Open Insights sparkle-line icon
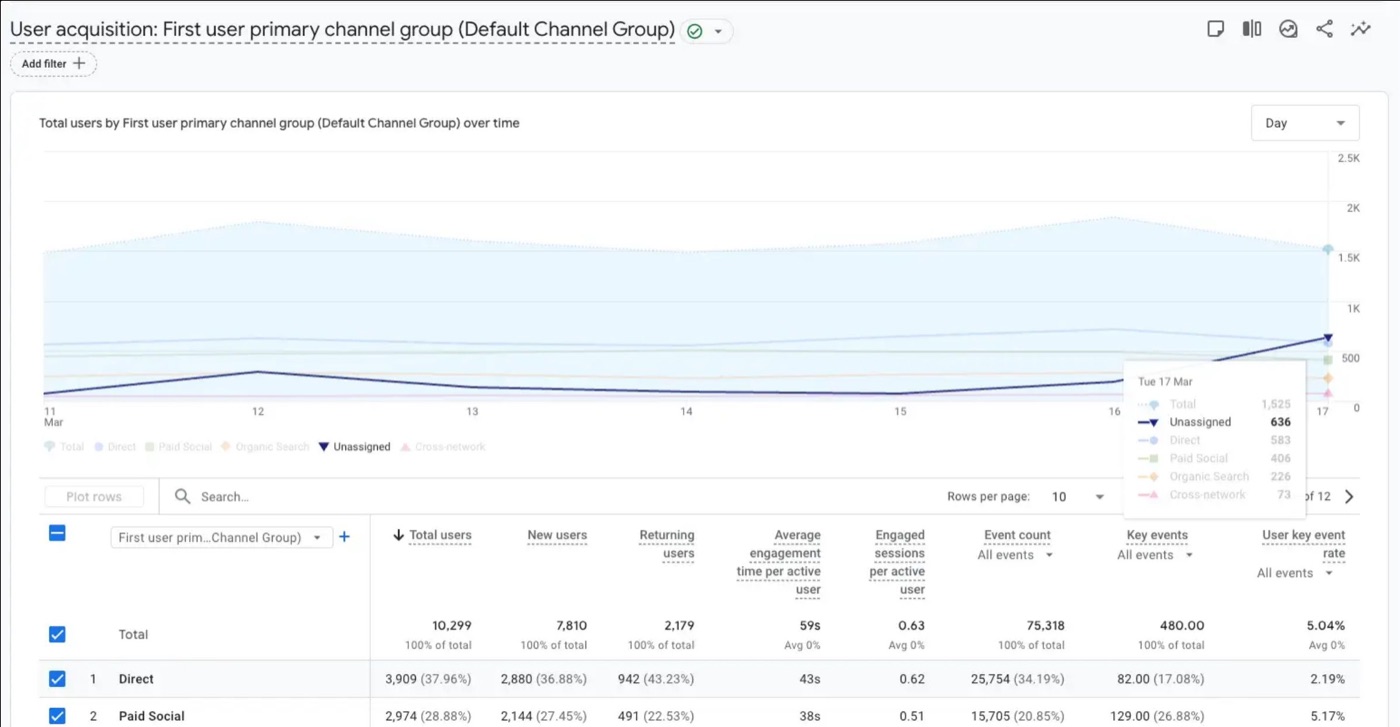Viewport: 1400px width, 727px height. [x=1360, y=29]
